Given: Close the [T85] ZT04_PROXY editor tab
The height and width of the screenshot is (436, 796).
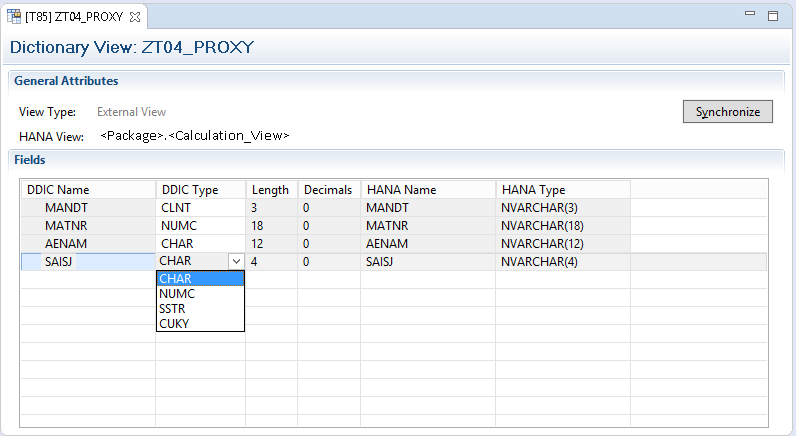Looking at the screenshot, I should 135,17.
